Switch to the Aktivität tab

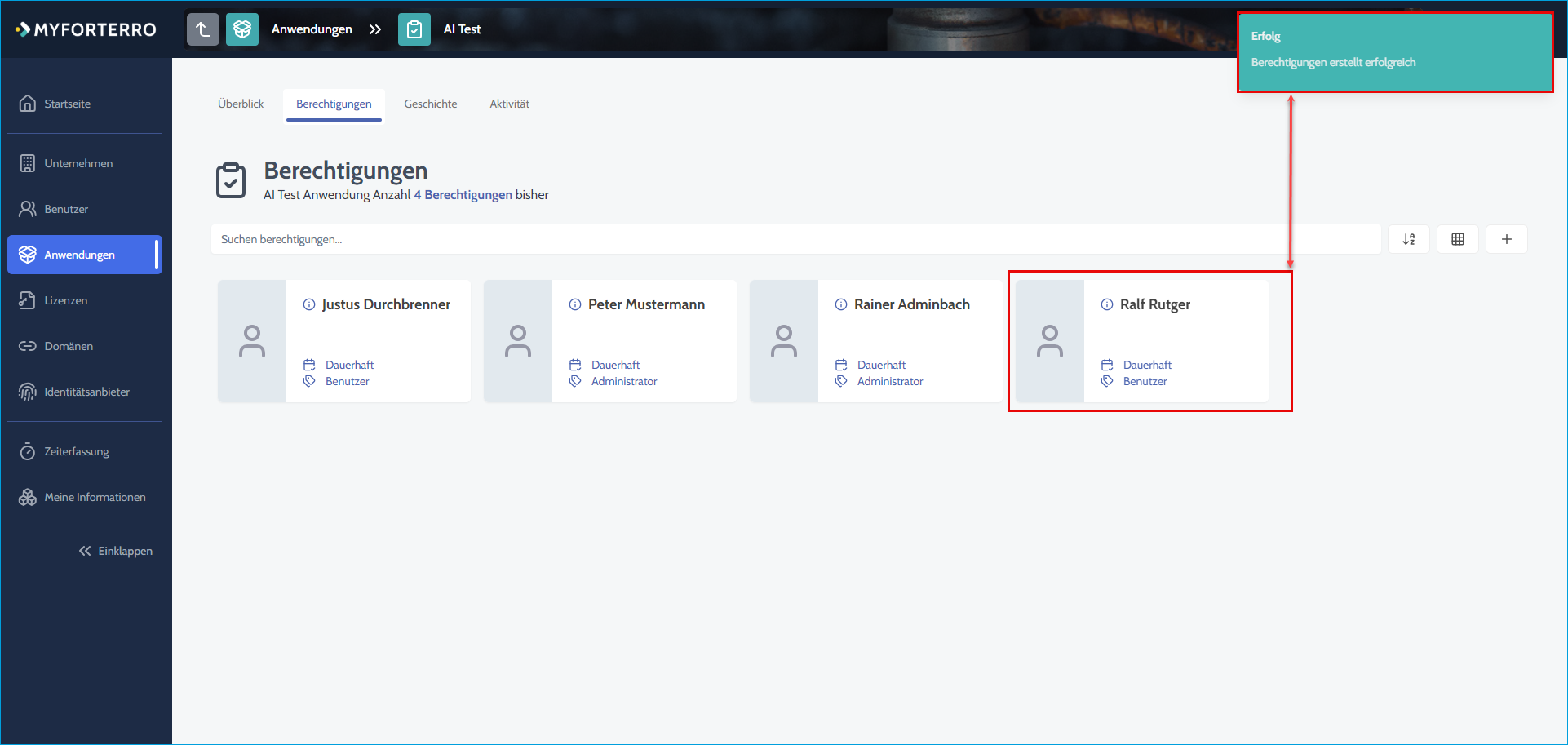click(x=510, y=104)
